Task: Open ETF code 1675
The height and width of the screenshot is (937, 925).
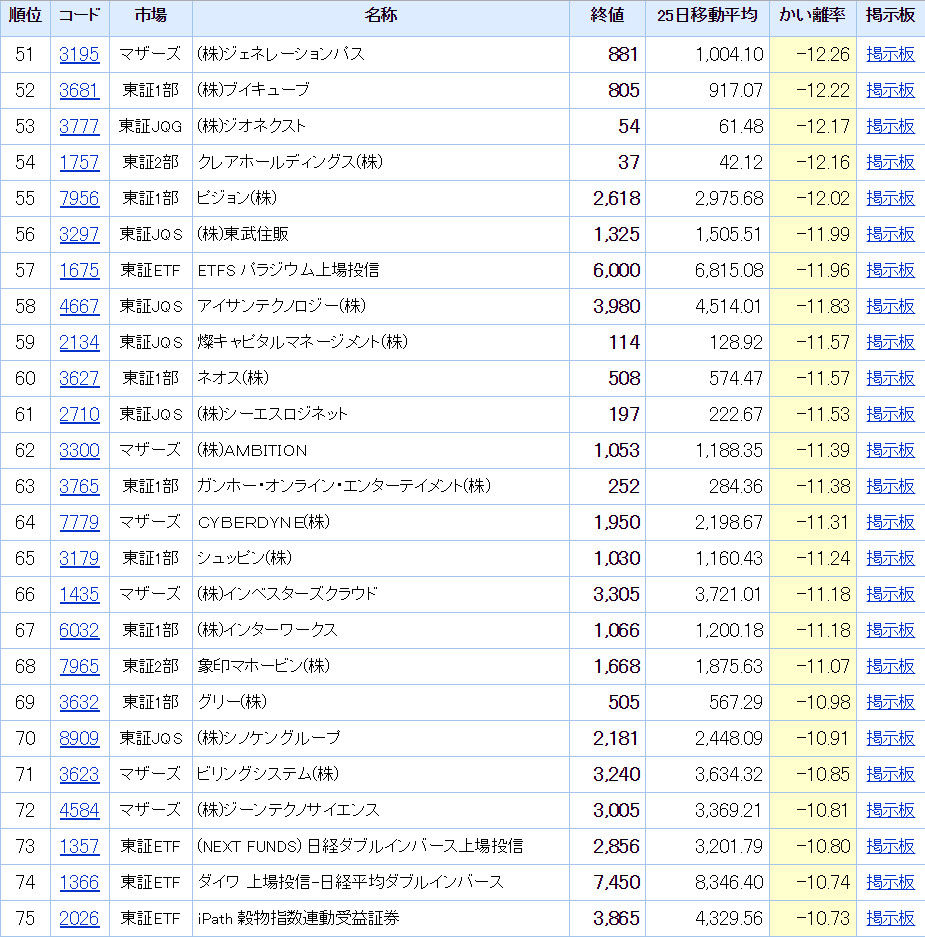Action: click(x=79, y=270)
